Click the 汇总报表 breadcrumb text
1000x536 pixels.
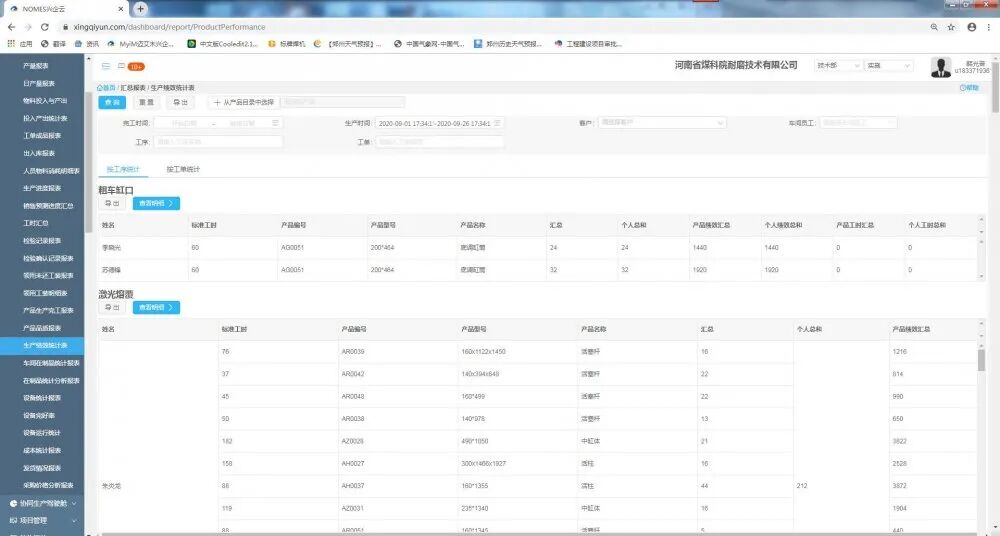click(133, 87)
